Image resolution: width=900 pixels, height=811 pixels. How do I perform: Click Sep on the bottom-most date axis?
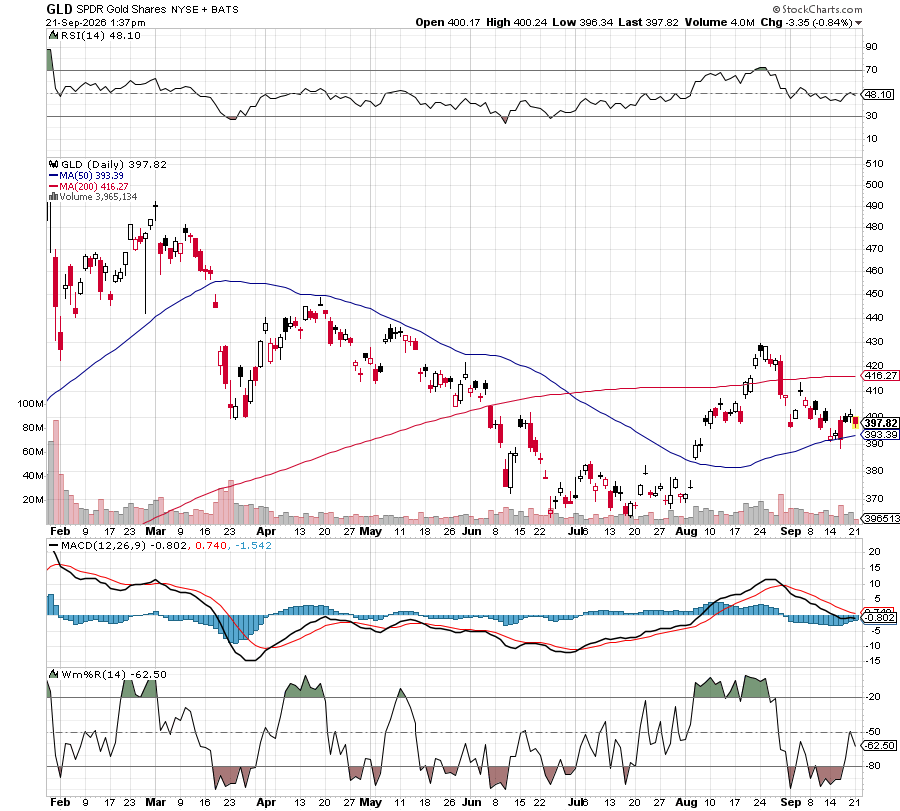point(790,802)
